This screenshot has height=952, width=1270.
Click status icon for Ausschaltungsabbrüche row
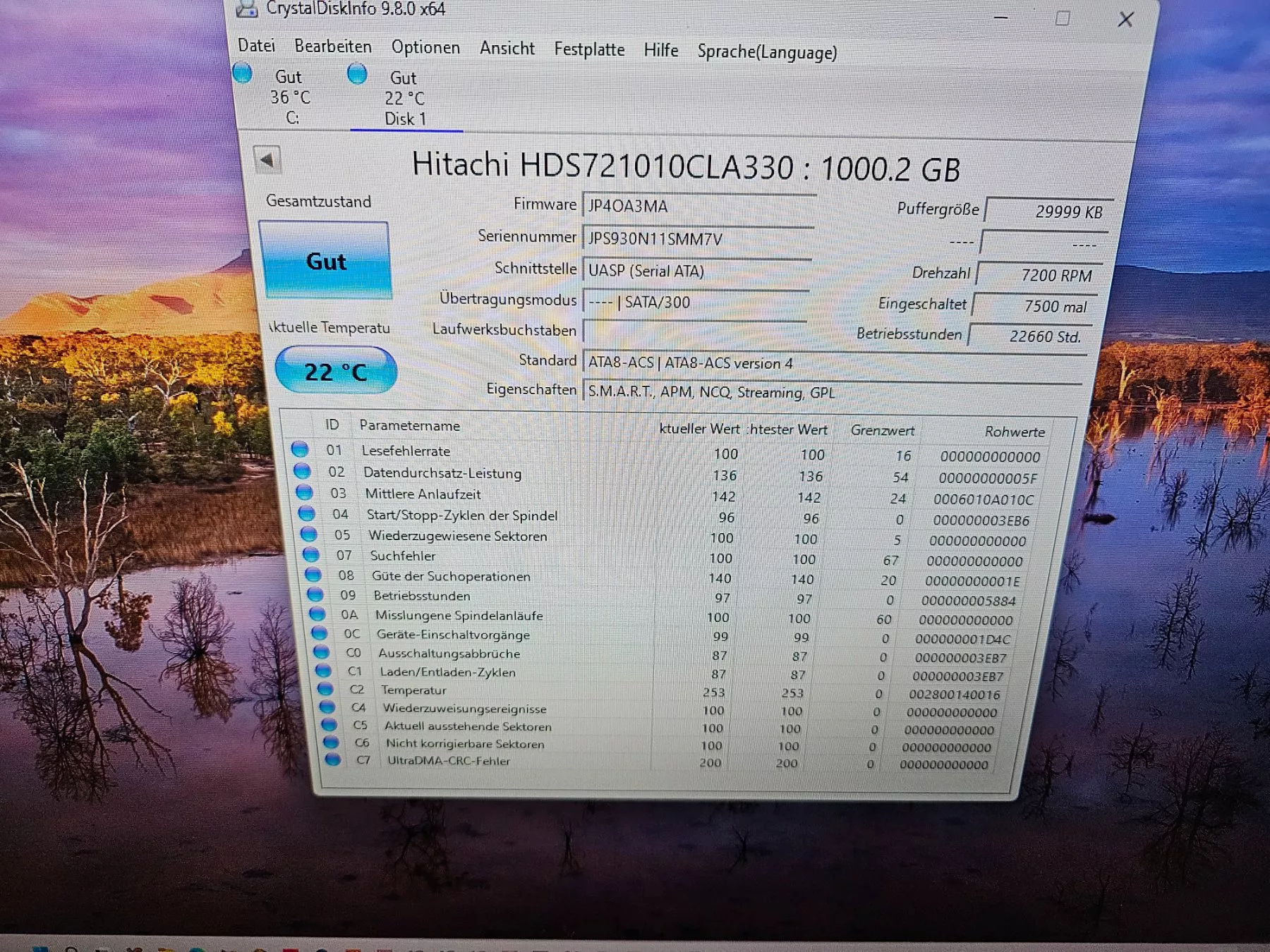click(x=322, y=652)
